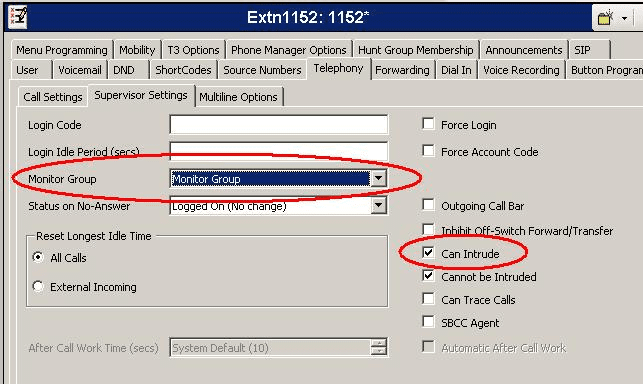Enable the Force Login checkbox
The height and width of the screenshot is (384, 643).
[428, 124]
